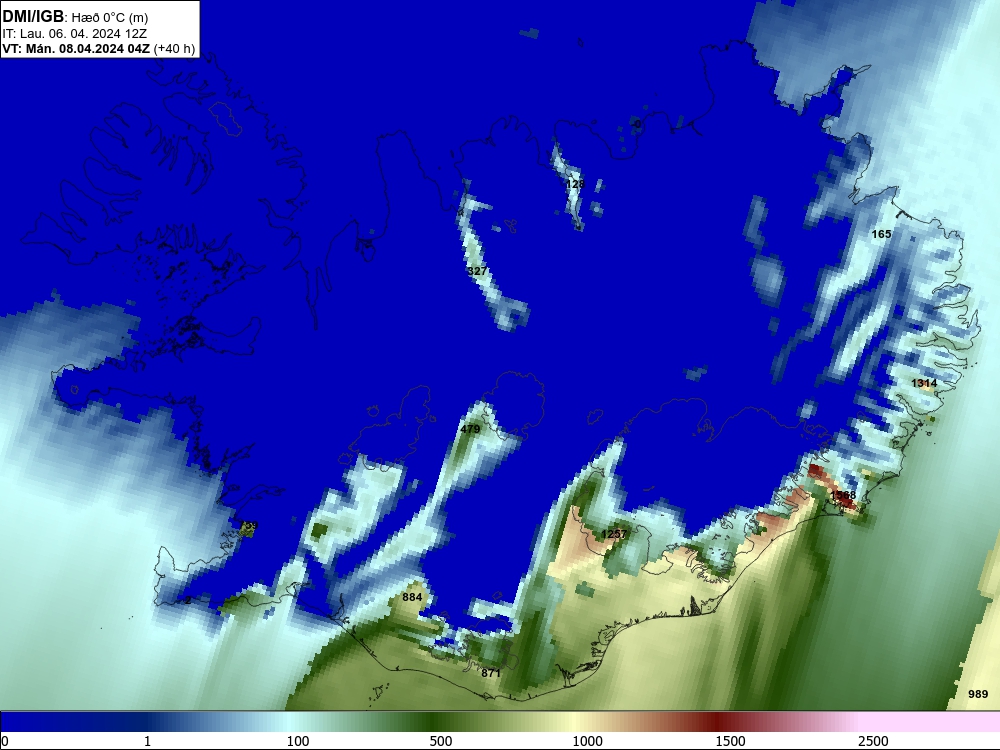
Task: Click the legend tick label 1000
Action: (587, 741)
